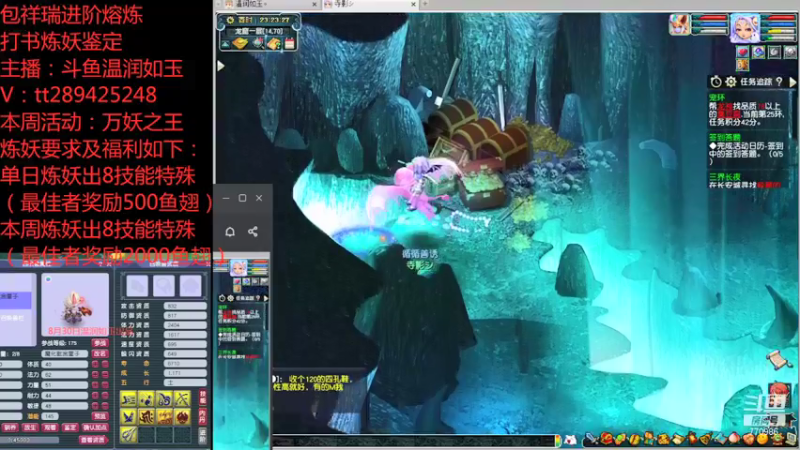Click the pet name input field

coord(65,354)
